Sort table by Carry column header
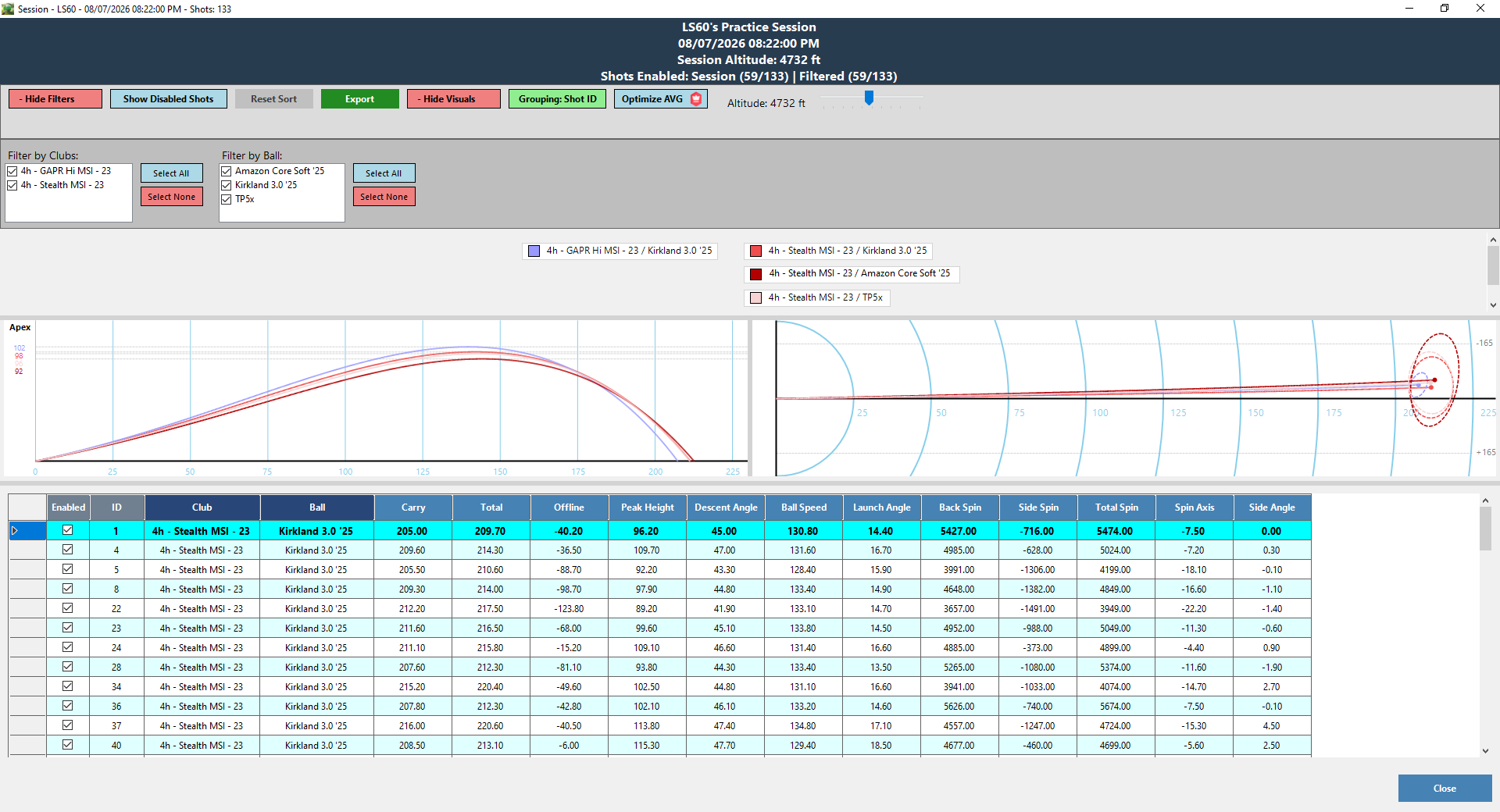Image resolution: width=1500 pixels, height=812 pixels. point(413,507)
